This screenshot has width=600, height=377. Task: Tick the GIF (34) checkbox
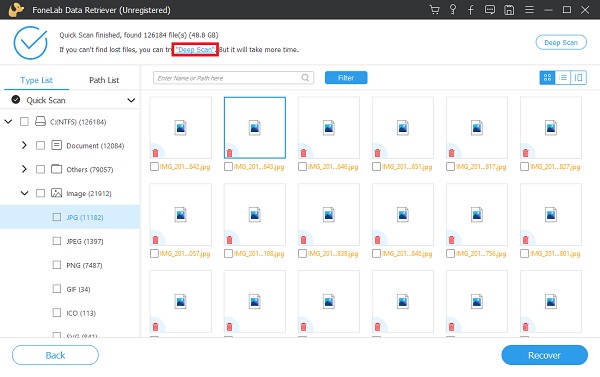tap(57, 289)
